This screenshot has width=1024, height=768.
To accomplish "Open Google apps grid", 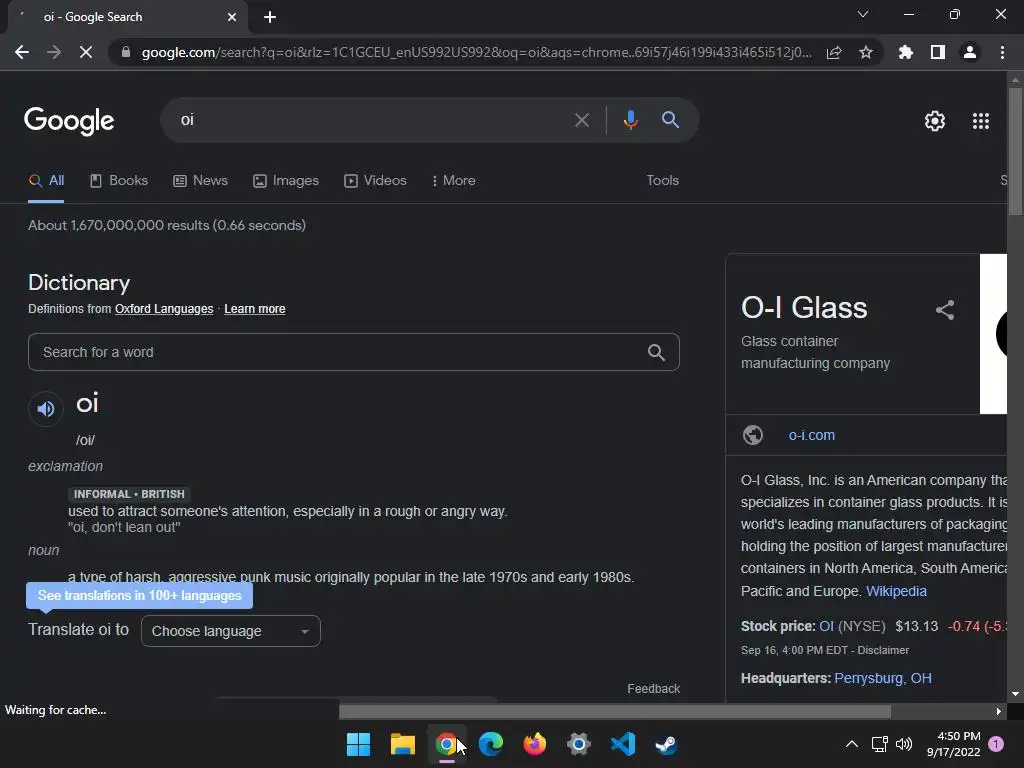I will point(981,121).
